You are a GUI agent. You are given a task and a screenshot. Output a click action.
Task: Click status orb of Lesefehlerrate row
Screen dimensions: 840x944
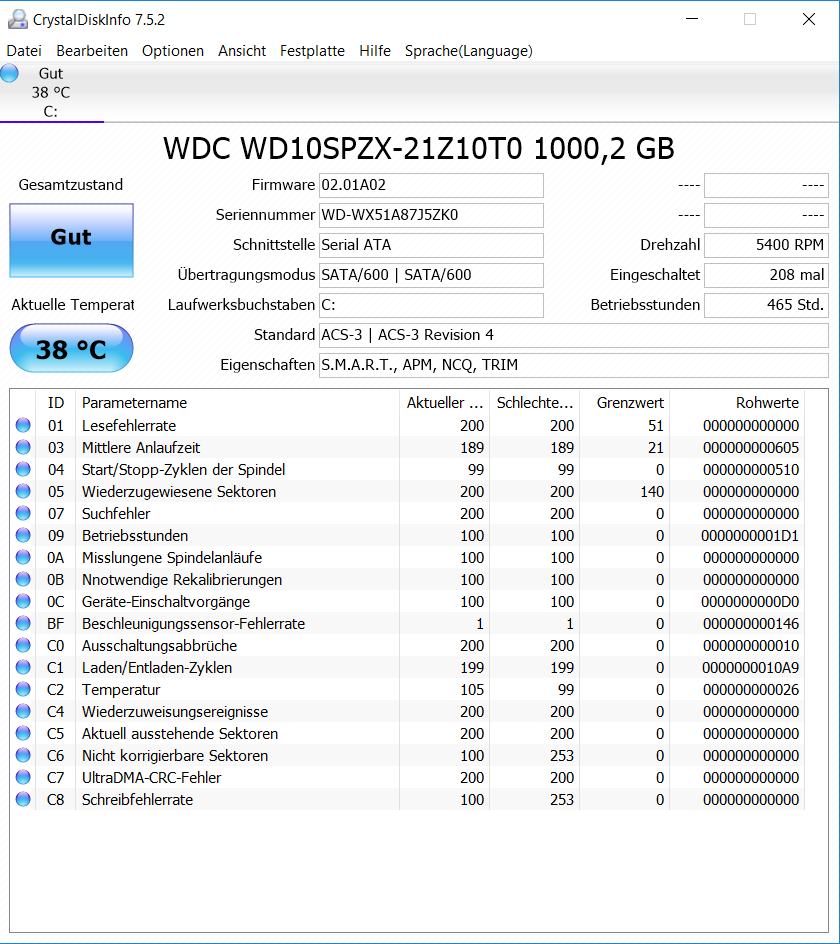tap(23, 425)
